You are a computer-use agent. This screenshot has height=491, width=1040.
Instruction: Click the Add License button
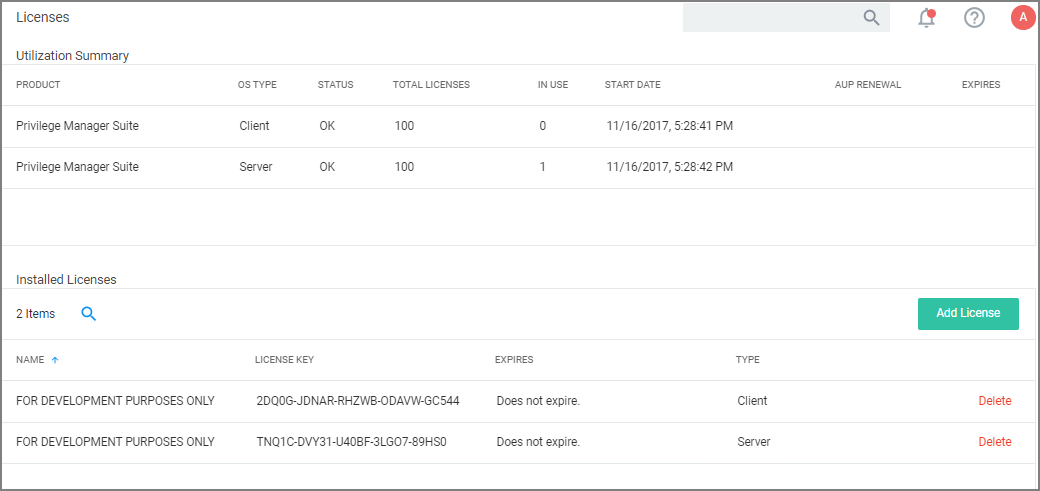click(967, 313)
